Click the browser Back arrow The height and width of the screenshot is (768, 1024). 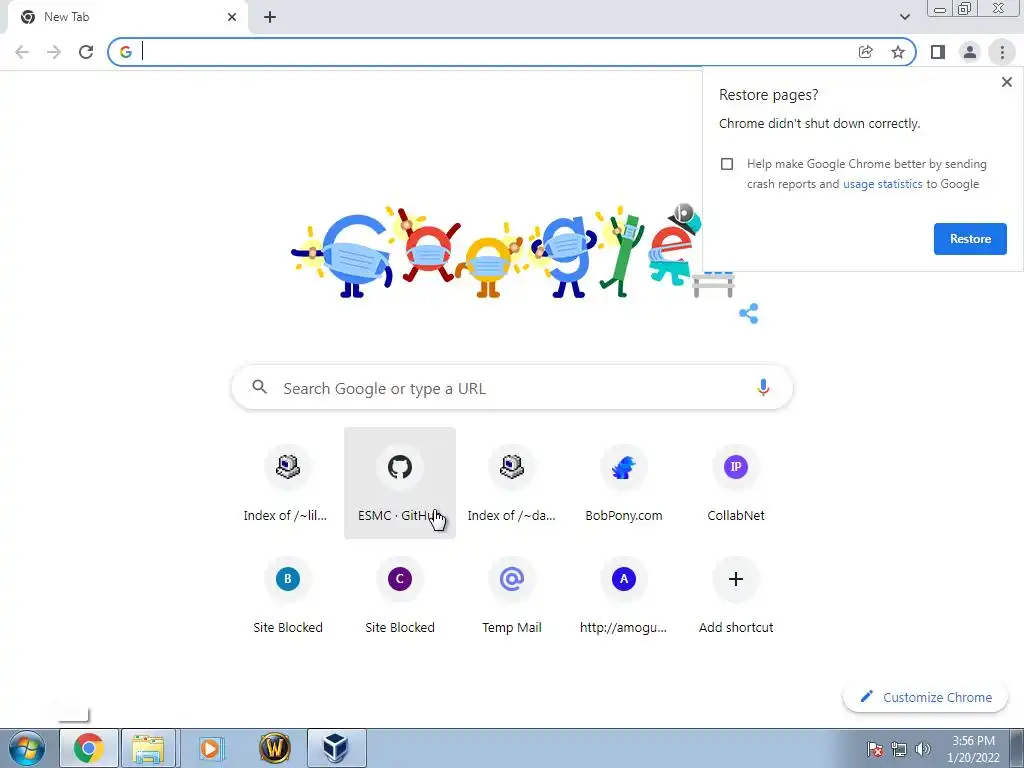point(22,52)
